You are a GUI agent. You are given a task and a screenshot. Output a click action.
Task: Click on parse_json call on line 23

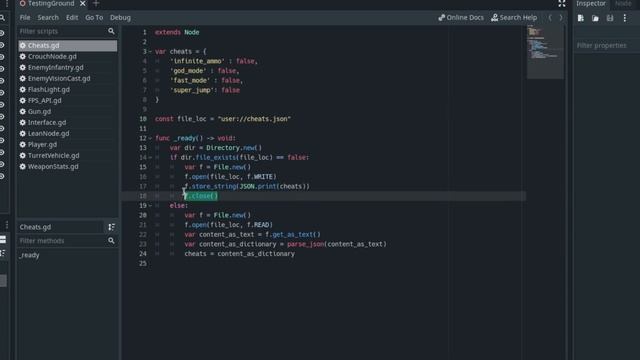pyautogui.click(x=305, y=244)
